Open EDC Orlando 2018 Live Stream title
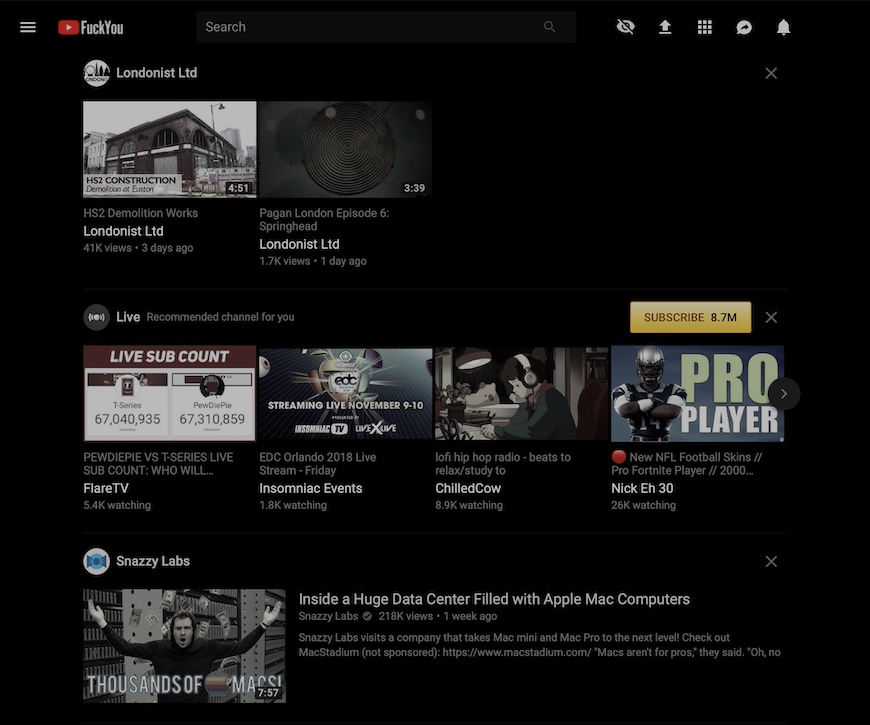The image size is (870, 725). (317, 464)
